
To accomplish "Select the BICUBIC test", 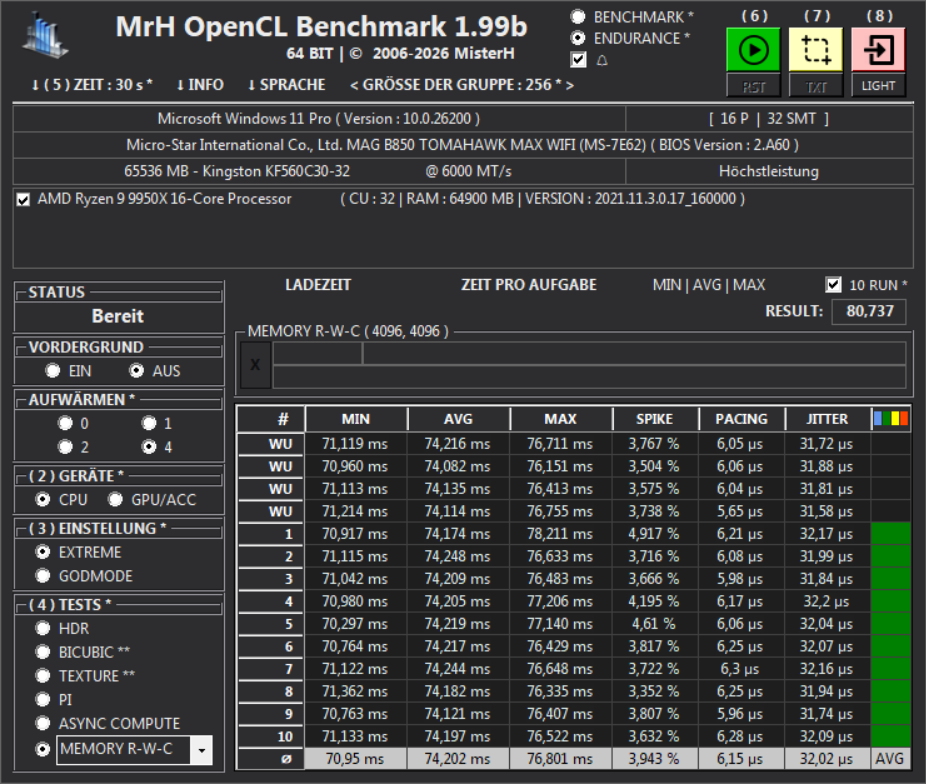I will click(x=43, y=651).
